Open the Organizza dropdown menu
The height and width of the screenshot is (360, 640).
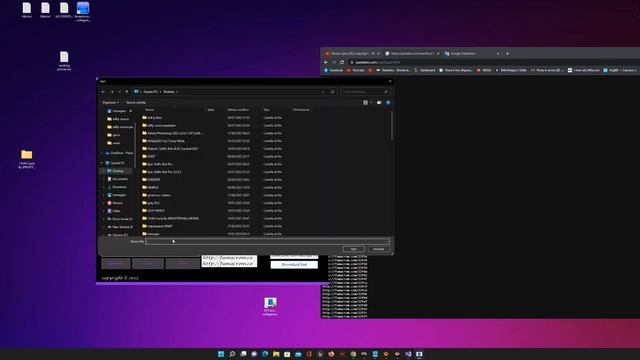pyautogui.click(x=111, y=102)
